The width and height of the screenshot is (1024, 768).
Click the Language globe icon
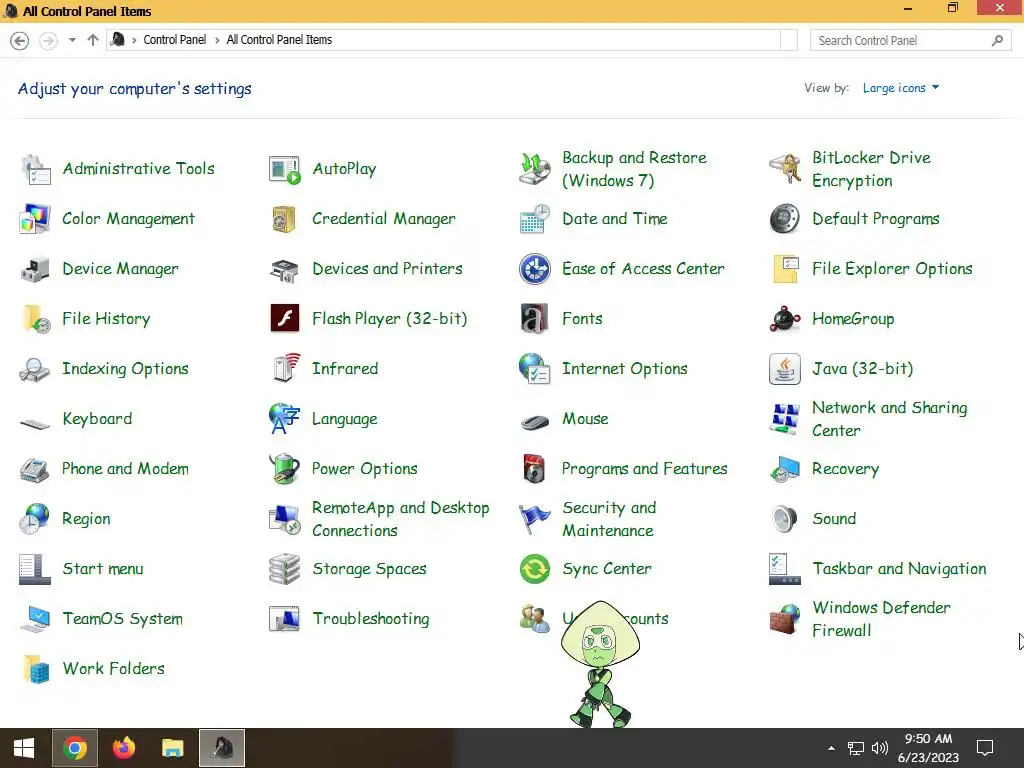[285, 419]
